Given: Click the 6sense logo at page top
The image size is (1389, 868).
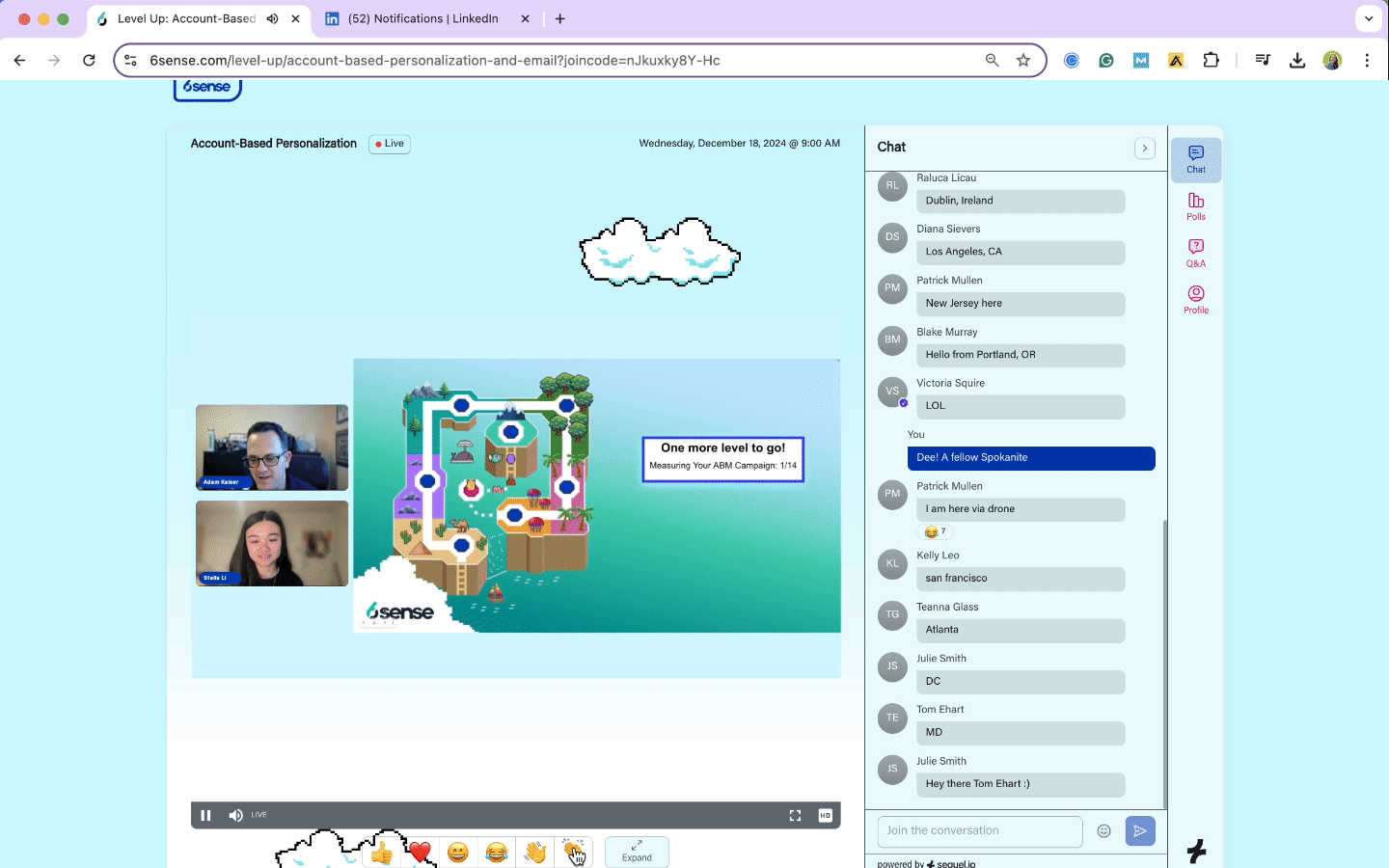Looking at the screenshot, I should click(207, 88).
